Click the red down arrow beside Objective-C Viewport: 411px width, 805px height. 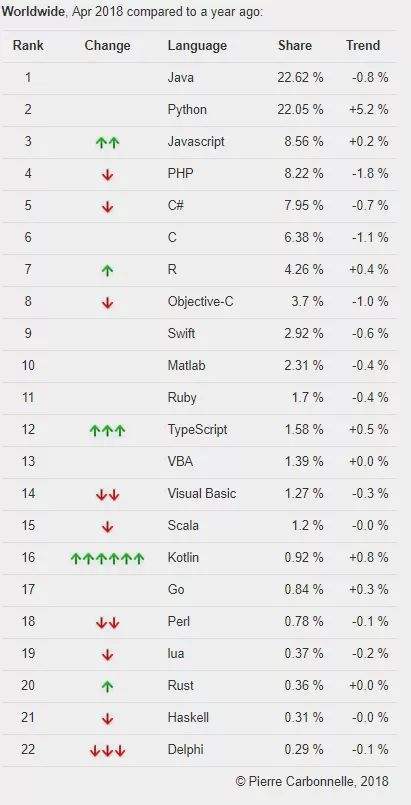tap(107, 302)
